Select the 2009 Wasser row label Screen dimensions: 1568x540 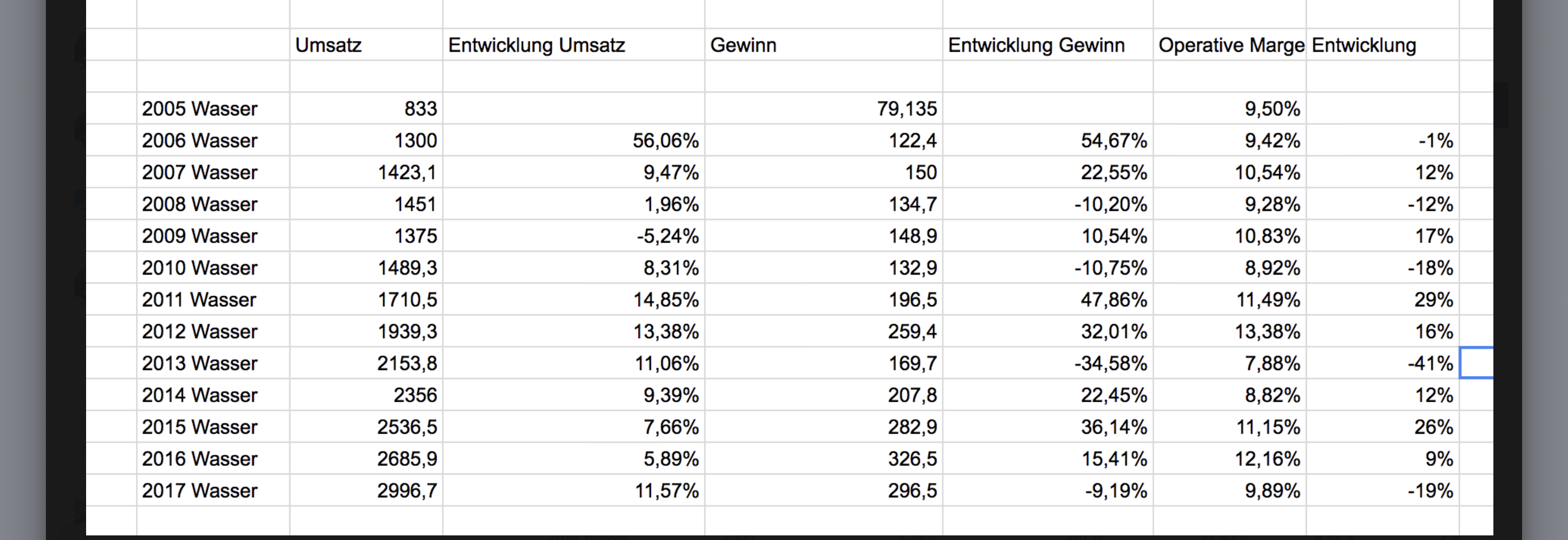point(200,236)
